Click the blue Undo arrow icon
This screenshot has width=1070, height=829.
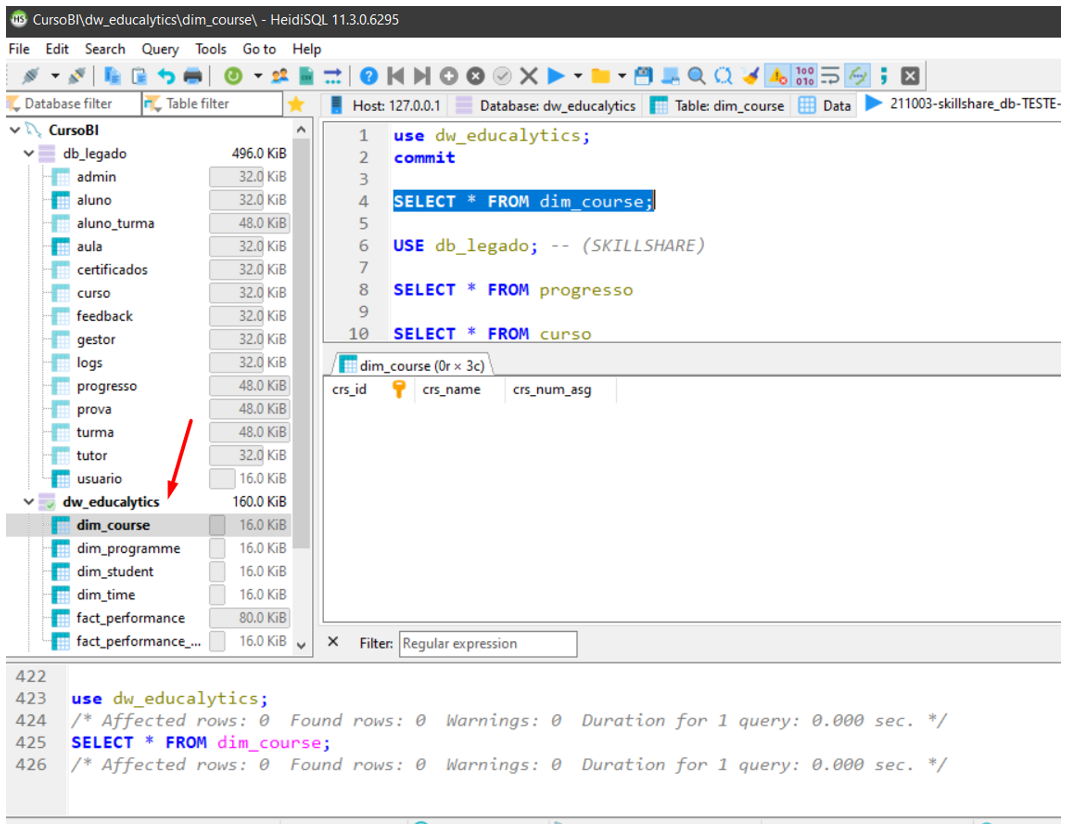tap(166, 76)
